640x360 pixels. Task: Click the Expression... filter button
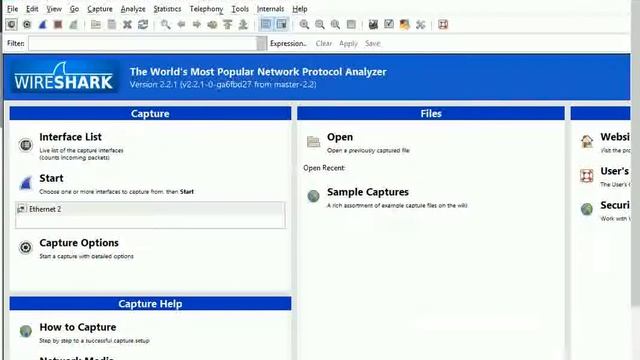click(x=288, y=43)
